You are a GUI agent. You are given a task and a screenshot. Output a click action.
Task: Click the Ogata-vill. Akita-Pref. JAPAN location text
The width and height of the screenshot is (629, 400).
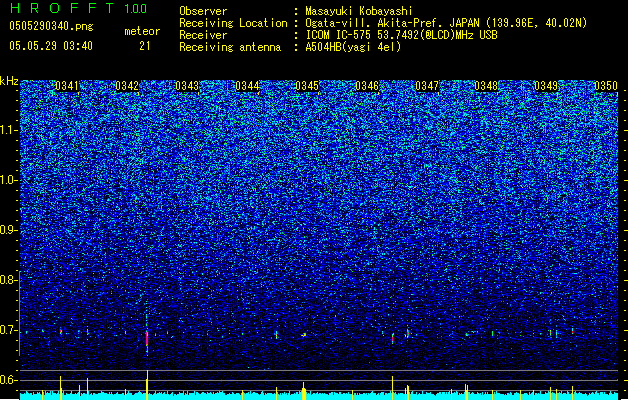point(446,23)
